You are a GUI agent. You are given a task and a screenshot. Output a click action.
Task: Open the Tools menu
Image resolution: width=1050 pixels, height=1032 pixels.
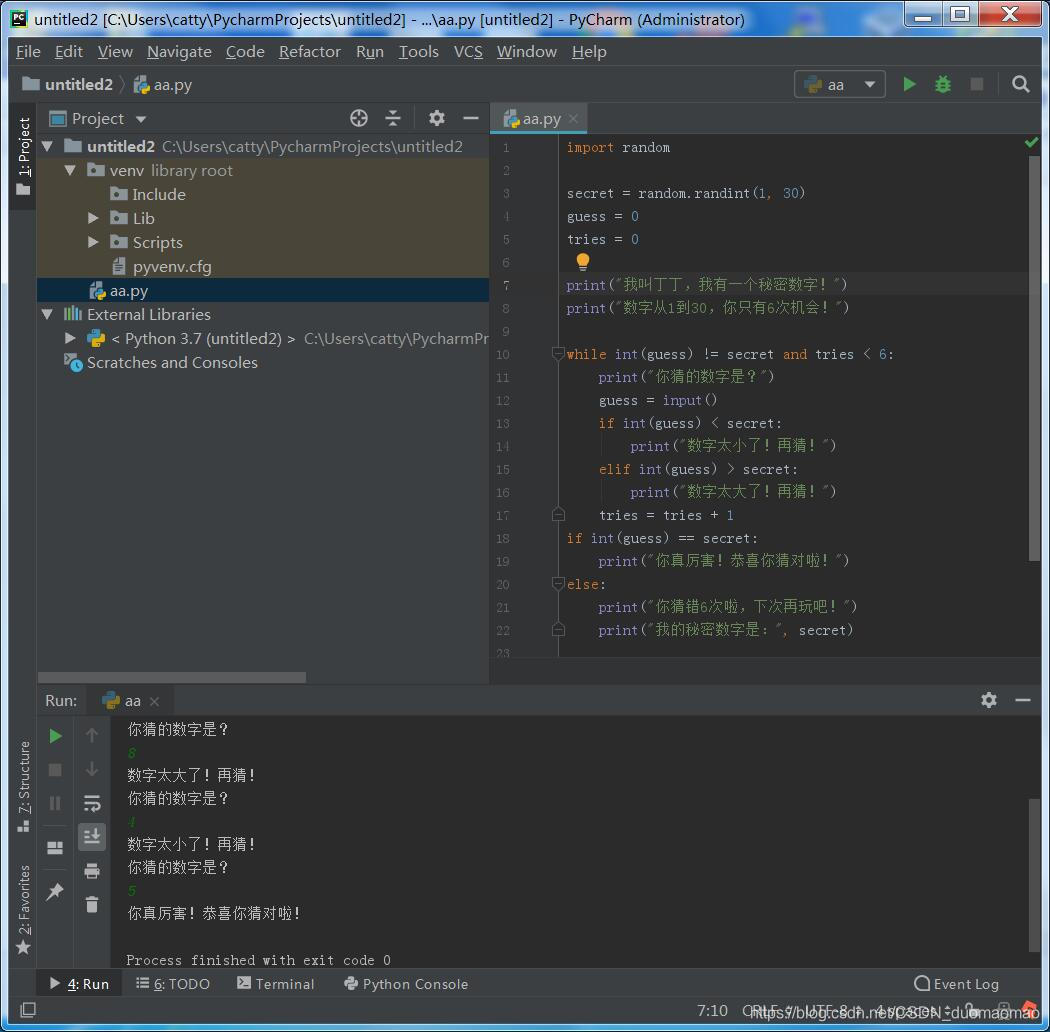[419, 52]
